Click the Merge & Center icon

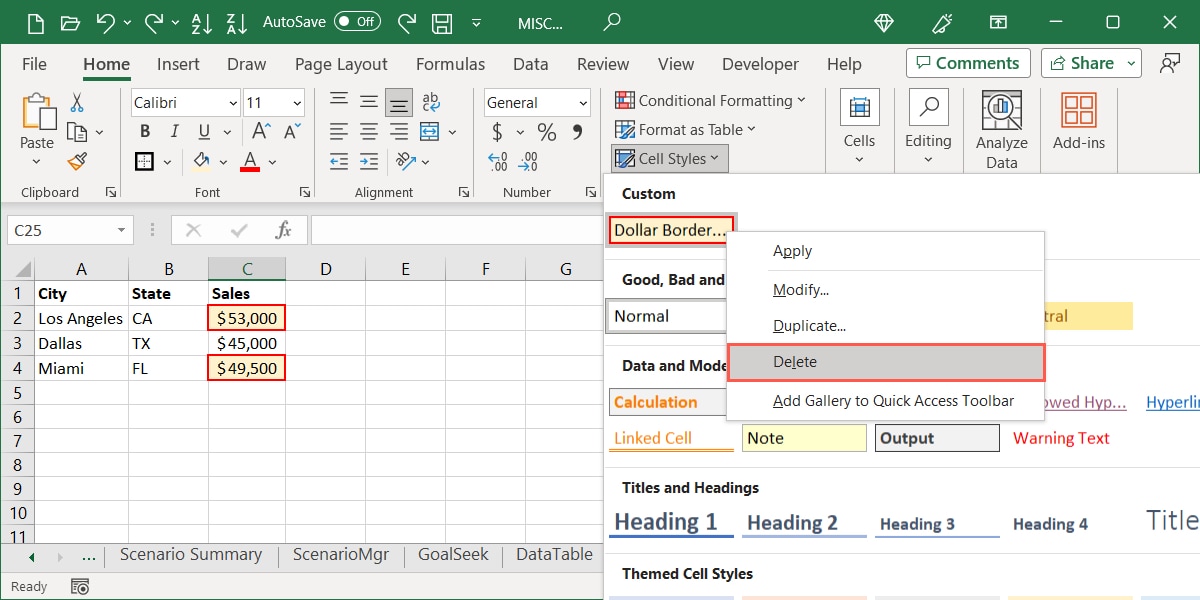(429, 131)
